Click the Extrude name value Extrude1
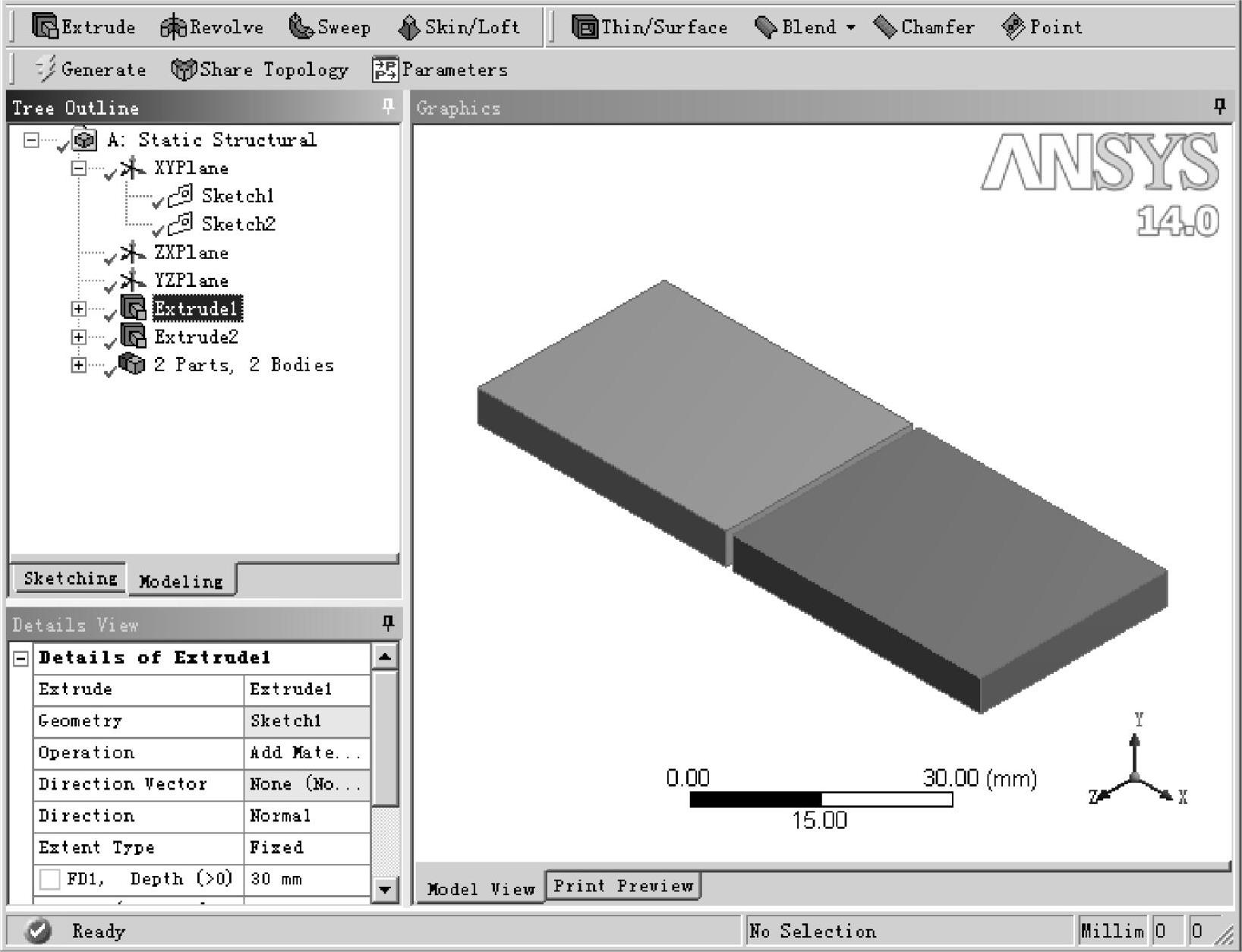Viewport: 1242px width, 952px height. 307,689
